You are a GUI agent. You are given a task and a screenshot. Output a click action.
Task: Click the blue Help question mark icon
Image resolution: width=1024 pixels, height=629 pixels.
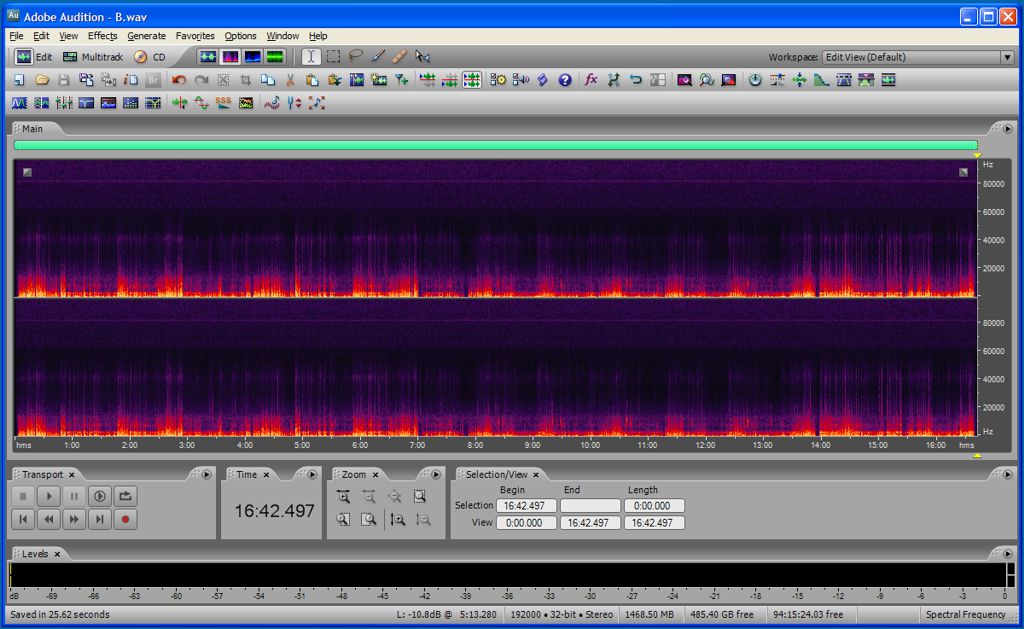[565, 80]
